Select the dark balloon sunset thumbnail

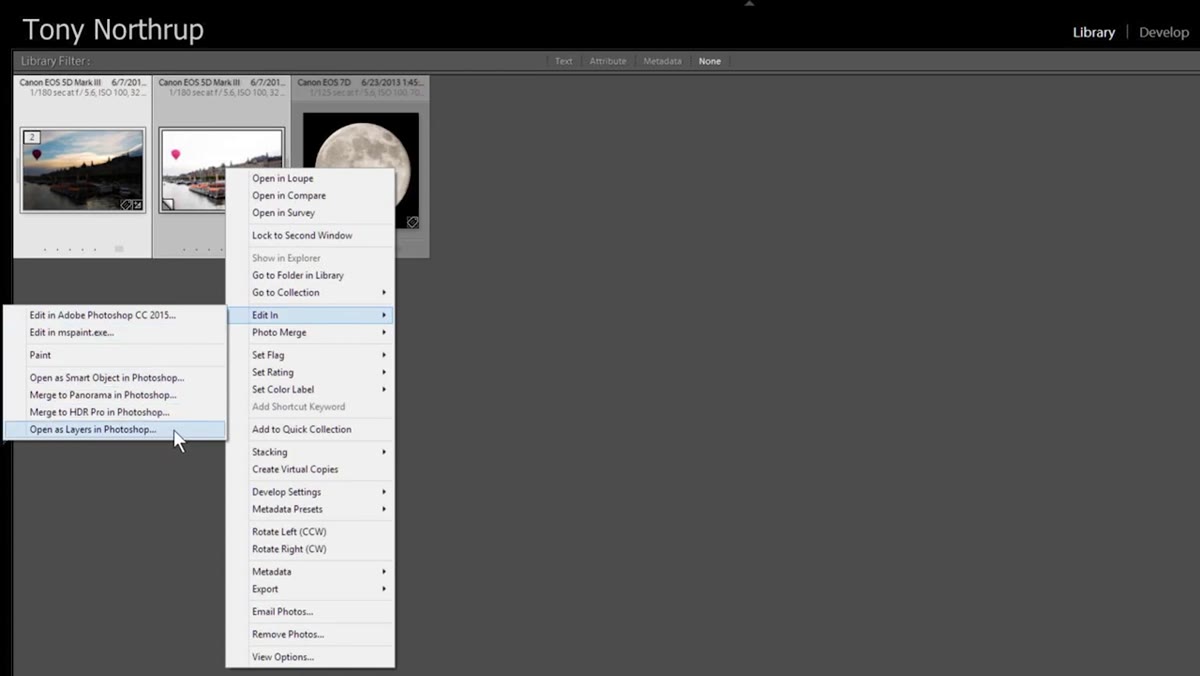(x=82, y=170)
